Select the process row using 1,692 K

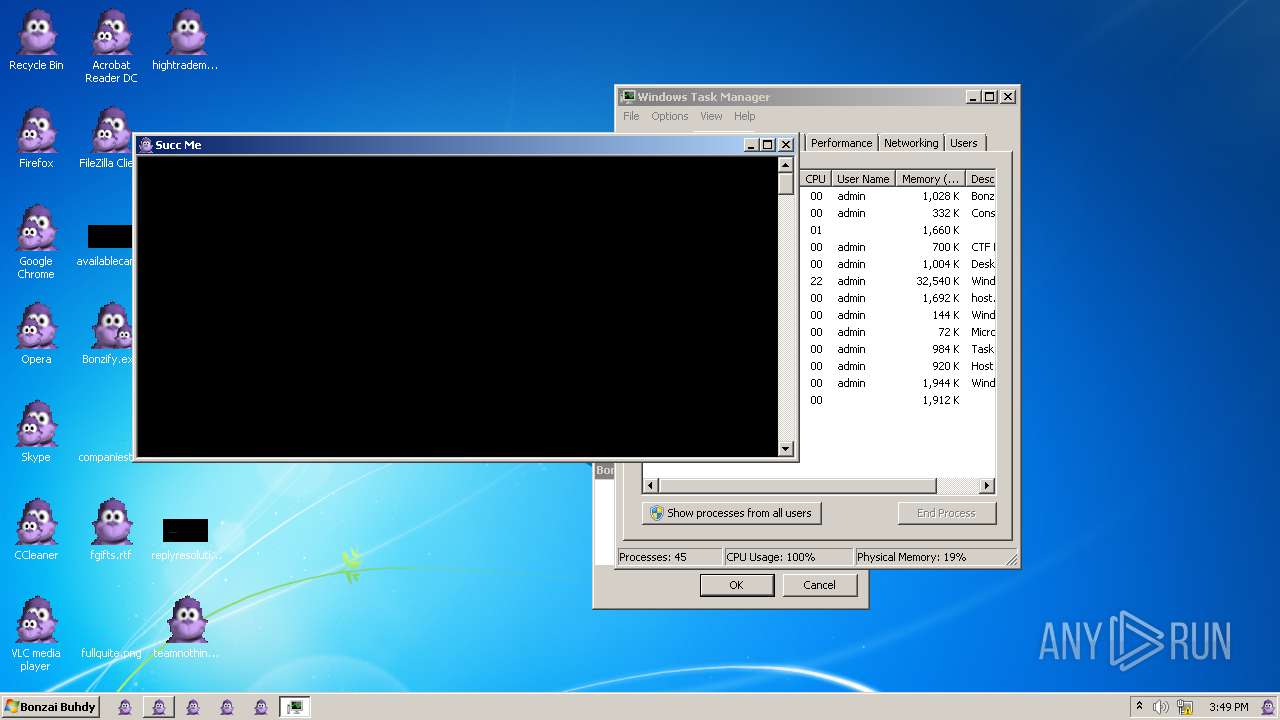pos(898,298)
